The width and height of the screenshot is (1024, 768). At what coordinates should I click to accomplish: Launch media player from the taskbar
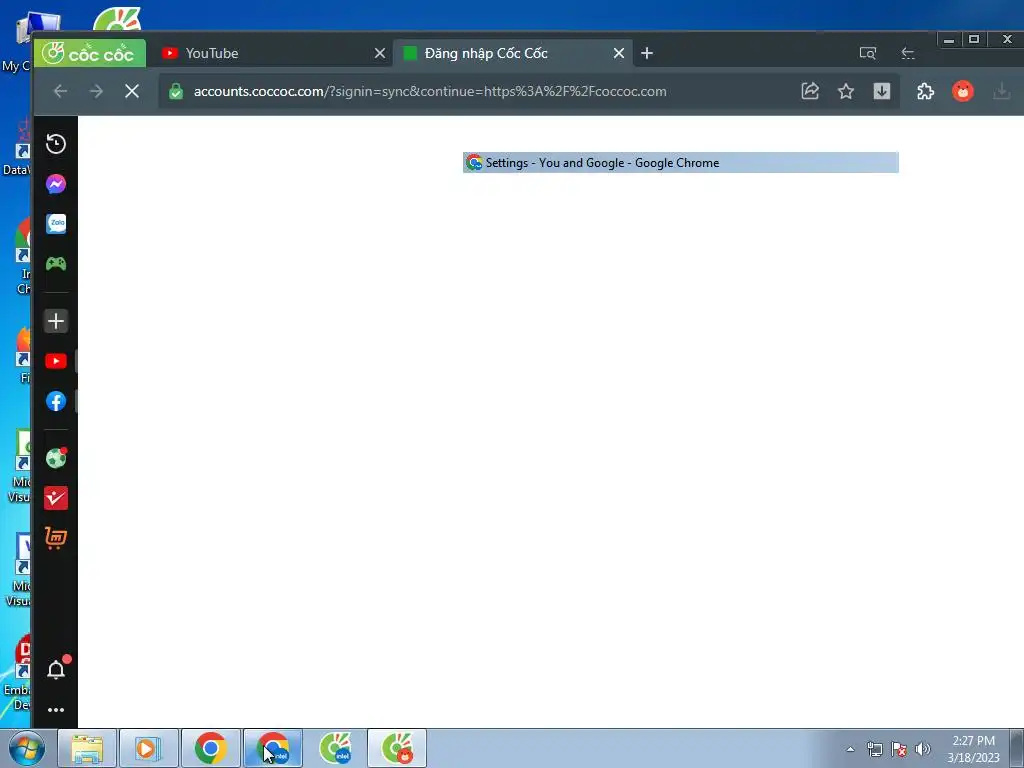(x=148, y=748)
